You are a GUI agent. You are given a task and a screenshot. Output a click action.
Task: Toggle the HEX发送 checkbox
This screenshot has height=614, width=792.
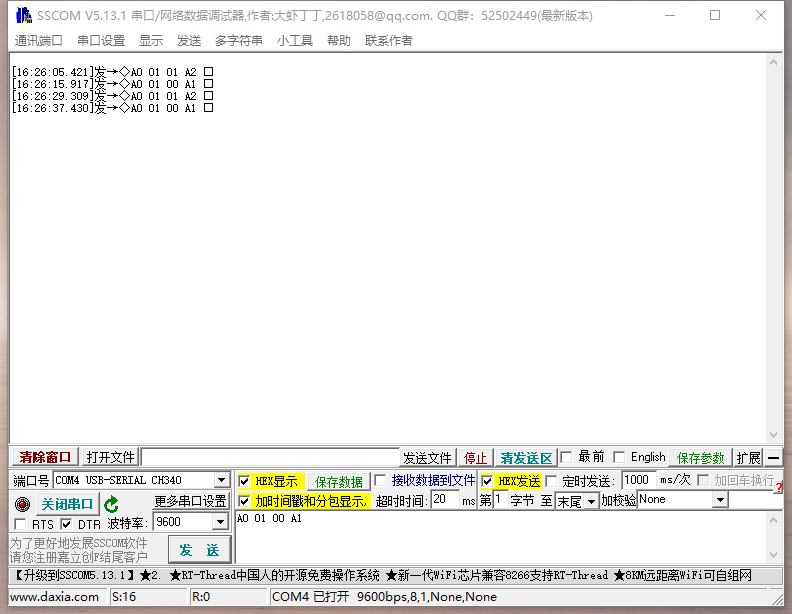pos(487,481)
